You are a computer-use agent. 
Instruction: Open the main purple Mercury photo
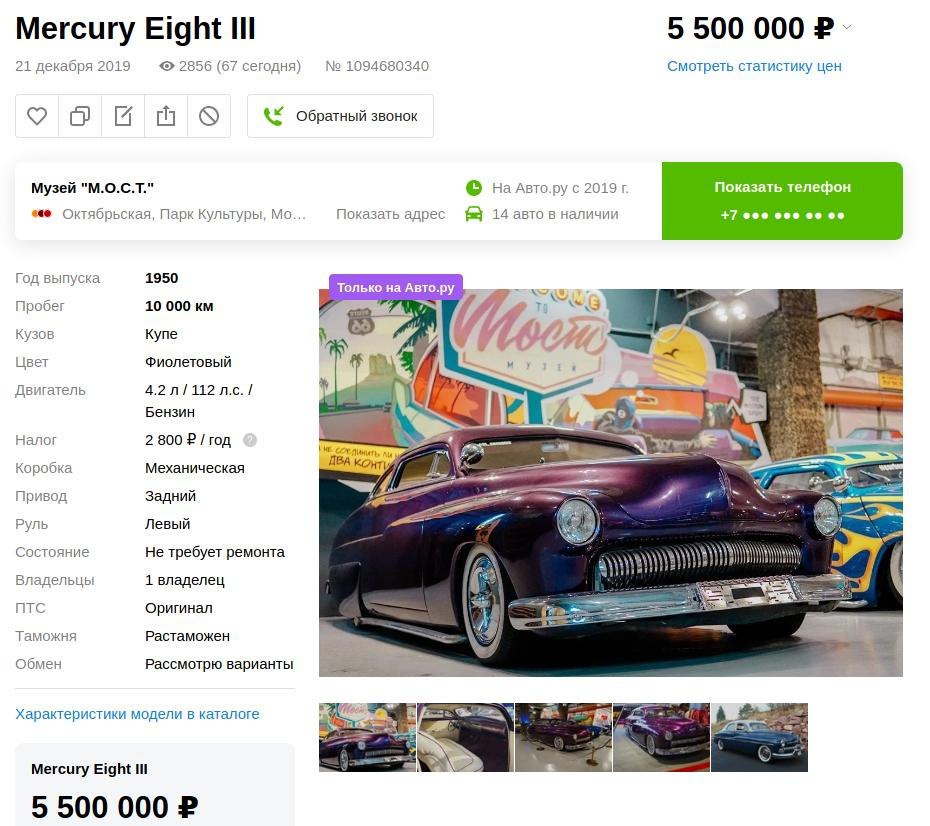[611, 483]
